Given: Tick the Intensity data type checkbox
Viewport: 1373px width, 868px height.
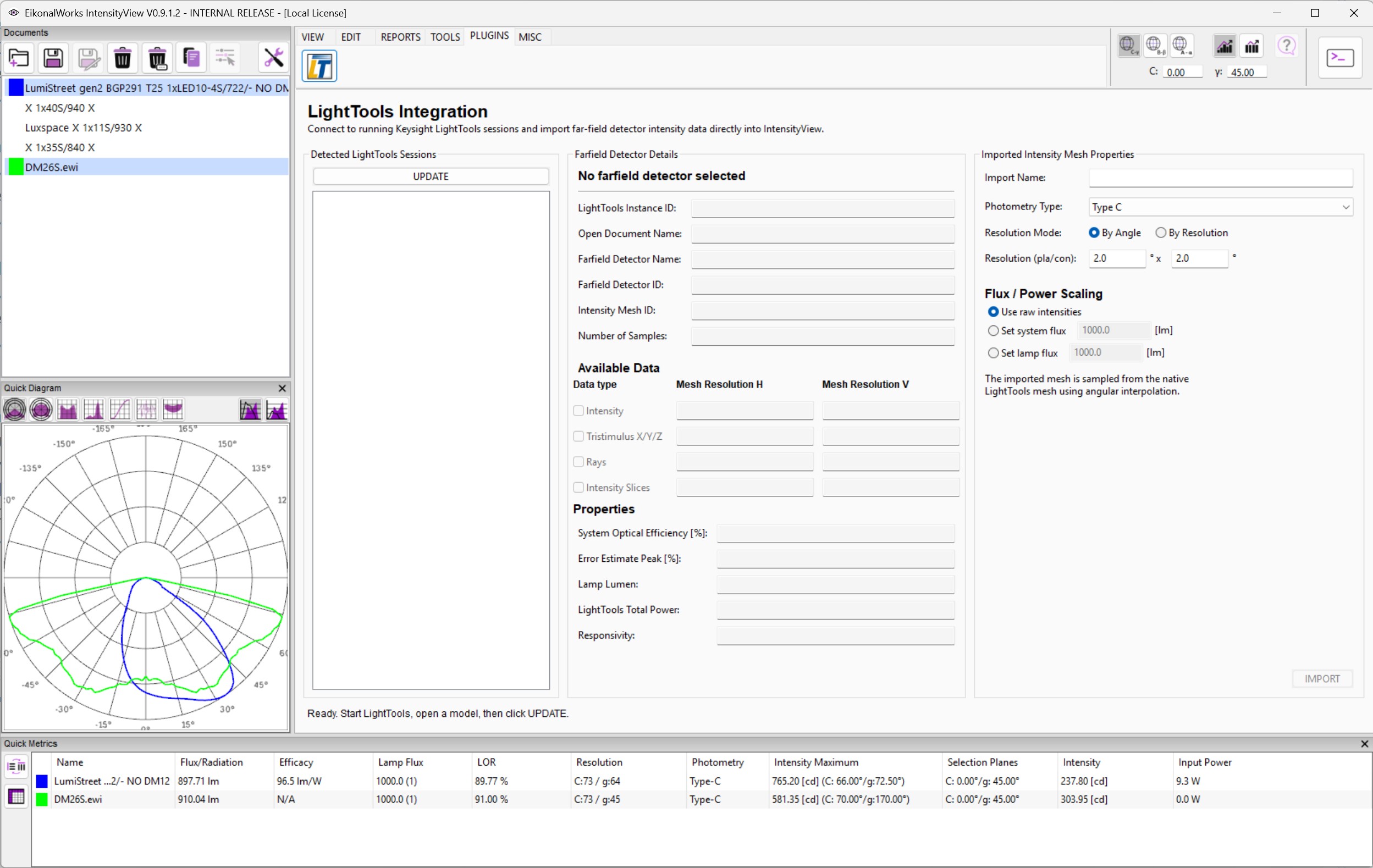Looking at the screenshot, I should point(578,411).
